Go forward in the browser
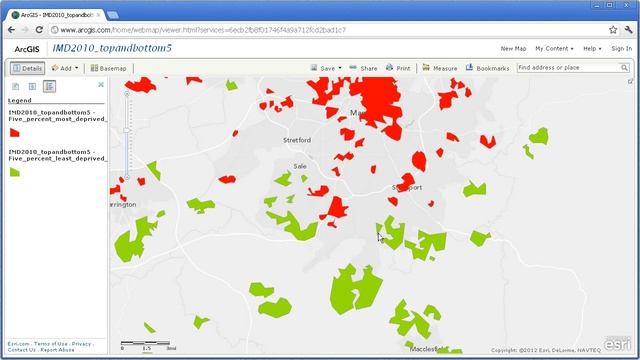 click(25, 30)
